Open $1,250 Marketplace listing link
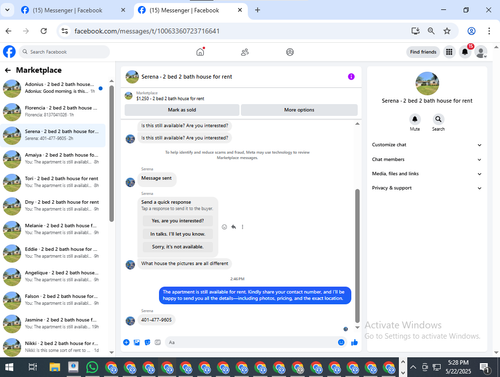 (170, 99)
